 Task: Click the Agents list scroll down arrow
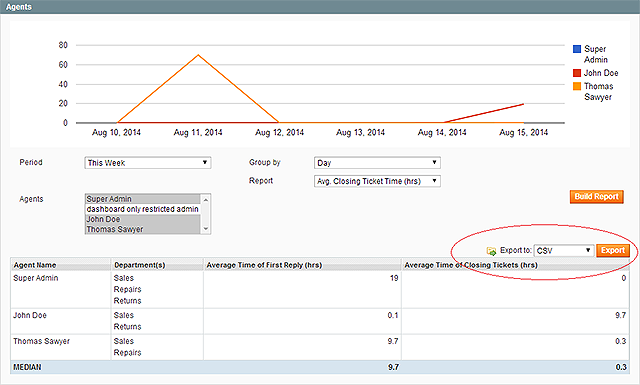(206, 229)
